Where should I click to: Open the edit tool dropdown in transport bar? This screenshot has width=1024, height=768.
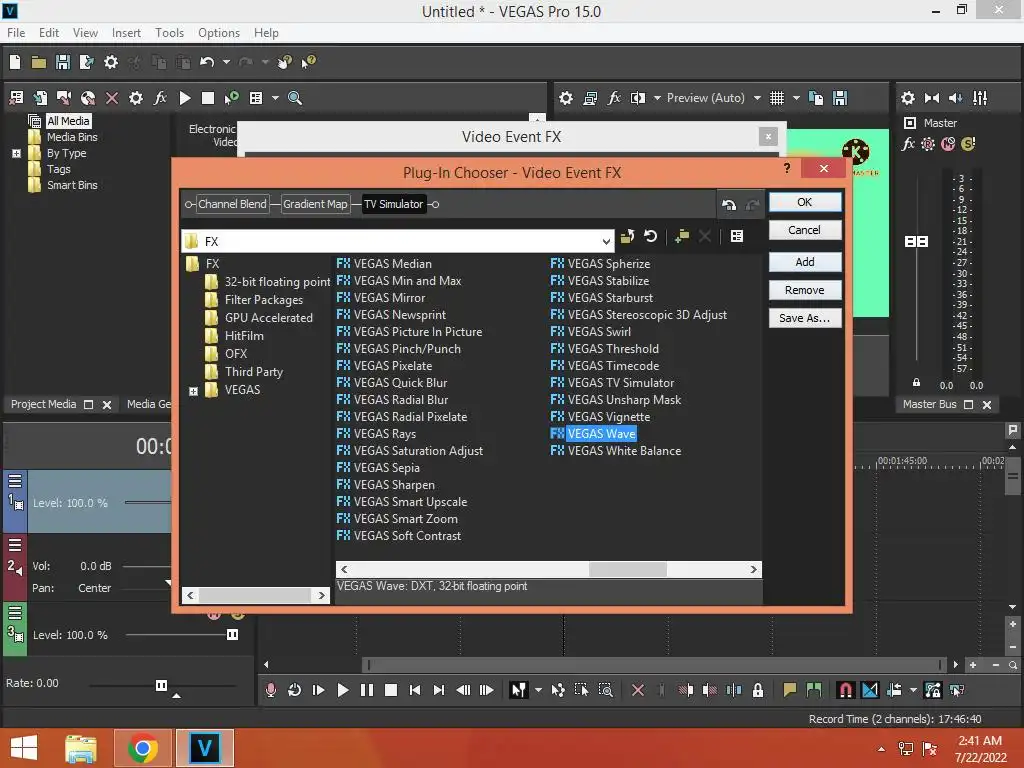click(x=538, y=690)
